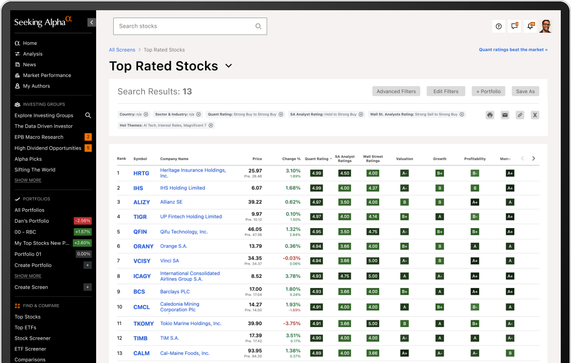Open the CALM symbol link
Screen dimensions: 571x363
coord(141,353)
